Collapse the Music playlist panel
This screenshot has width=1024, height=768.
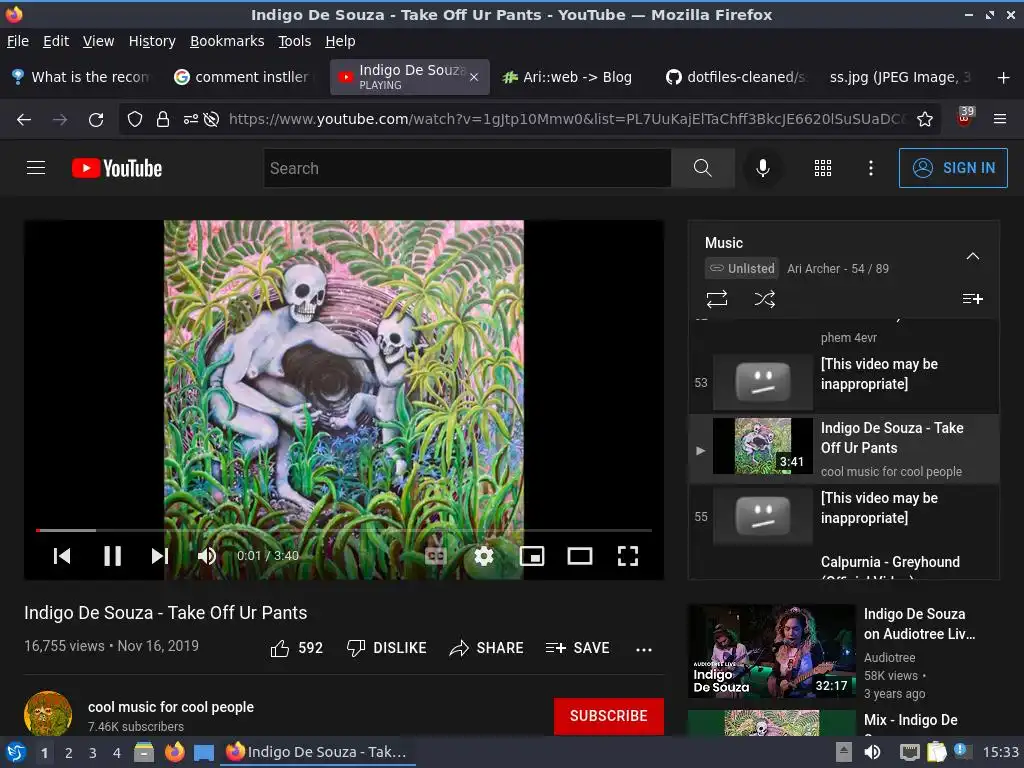972,255
